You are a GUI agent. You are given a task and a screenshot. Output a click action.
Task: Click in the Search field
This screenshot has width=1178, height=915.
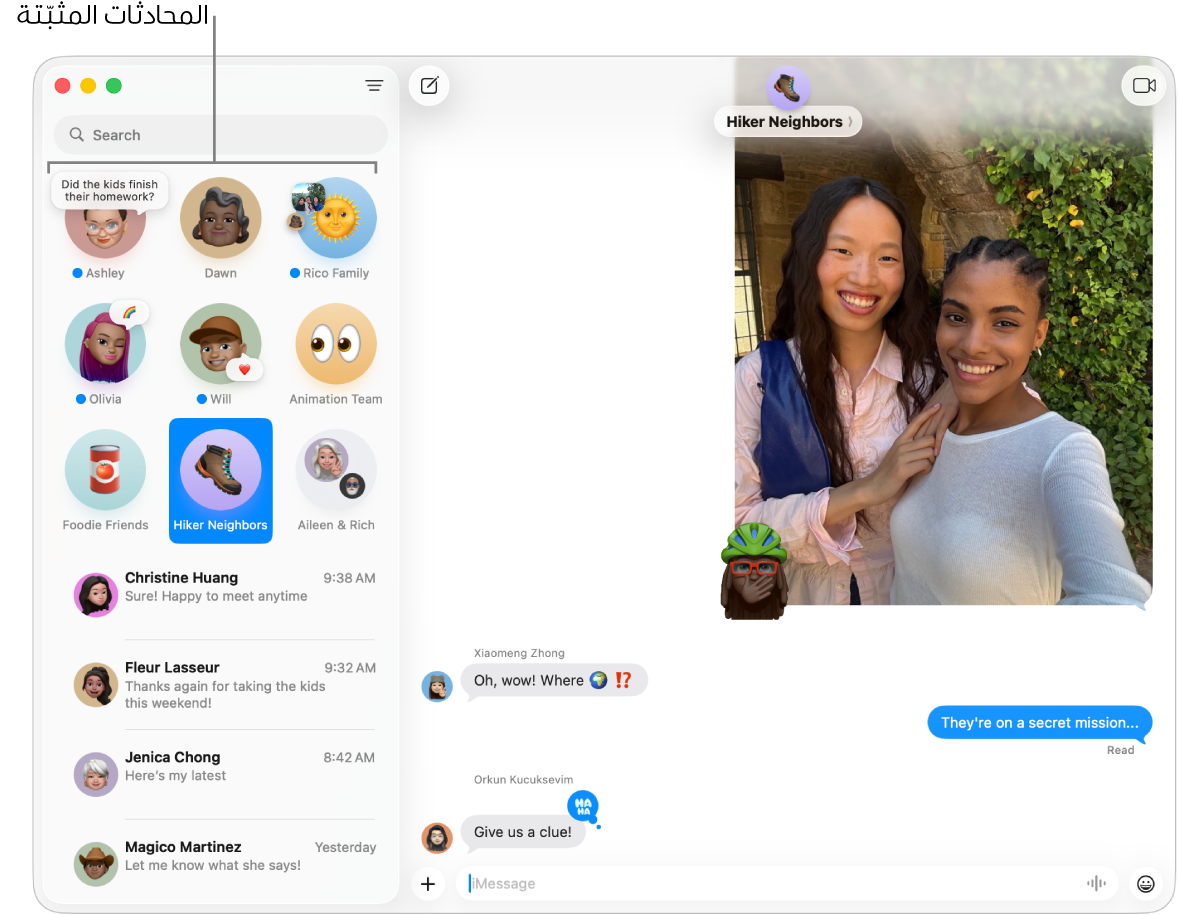click(x=220, y=135)
